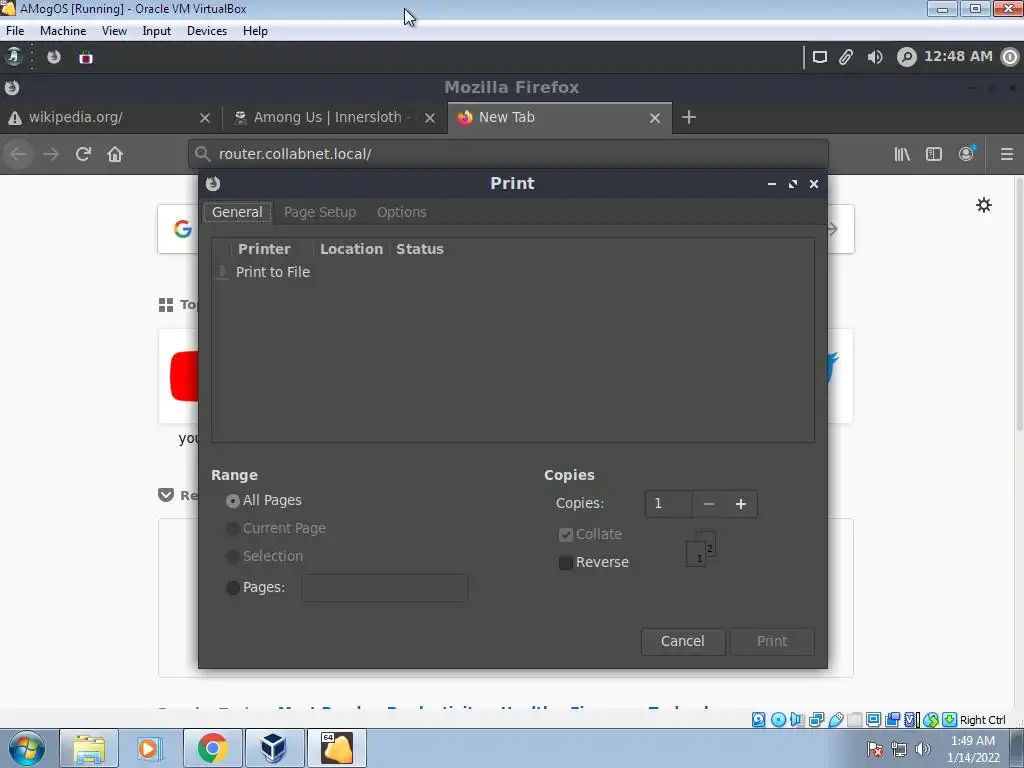1024x768 pixels.
Task: Open VirtualBox Machine menu
Action: 63,31
